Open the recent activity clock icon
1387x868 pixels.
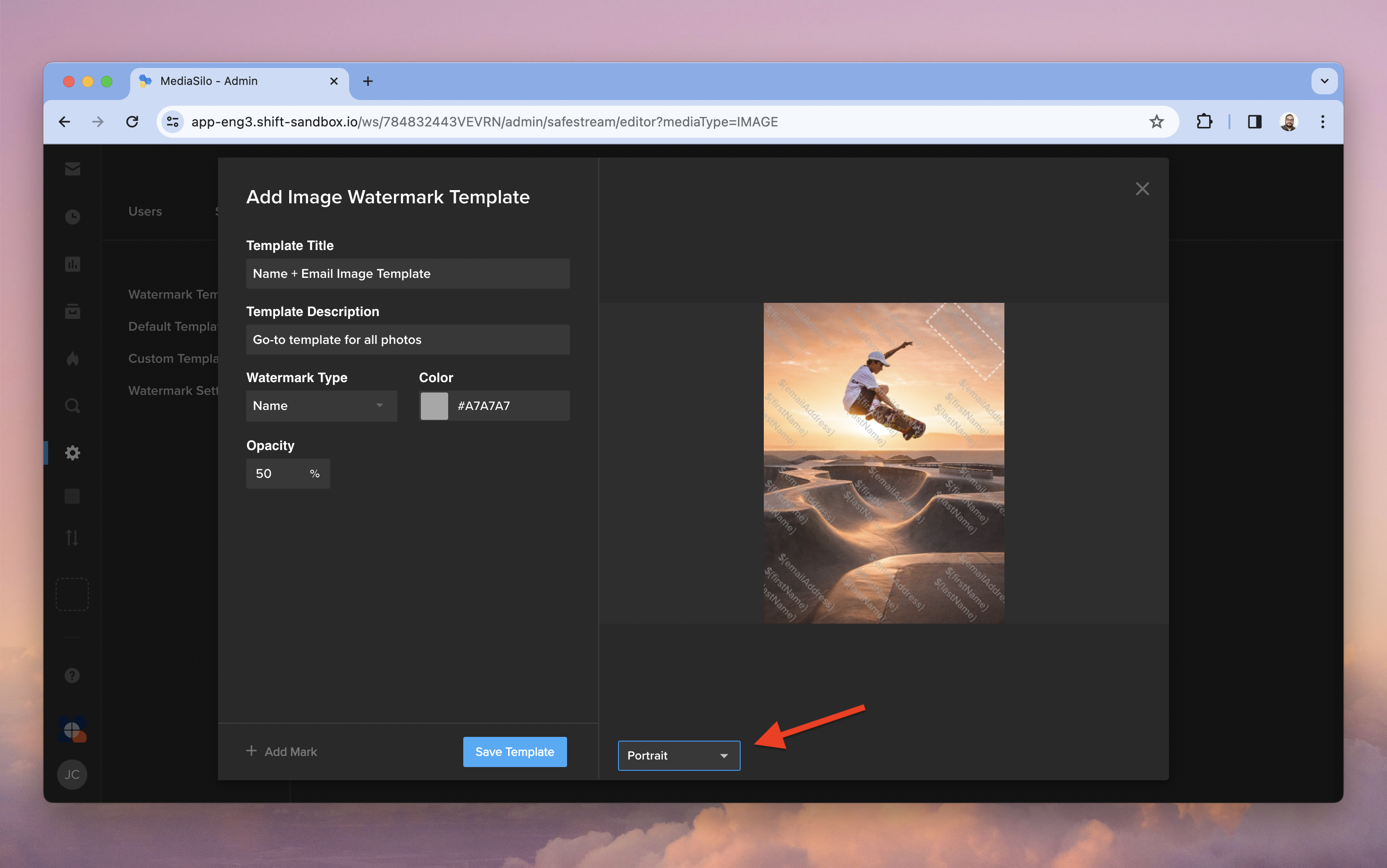[x=72, y=217]
